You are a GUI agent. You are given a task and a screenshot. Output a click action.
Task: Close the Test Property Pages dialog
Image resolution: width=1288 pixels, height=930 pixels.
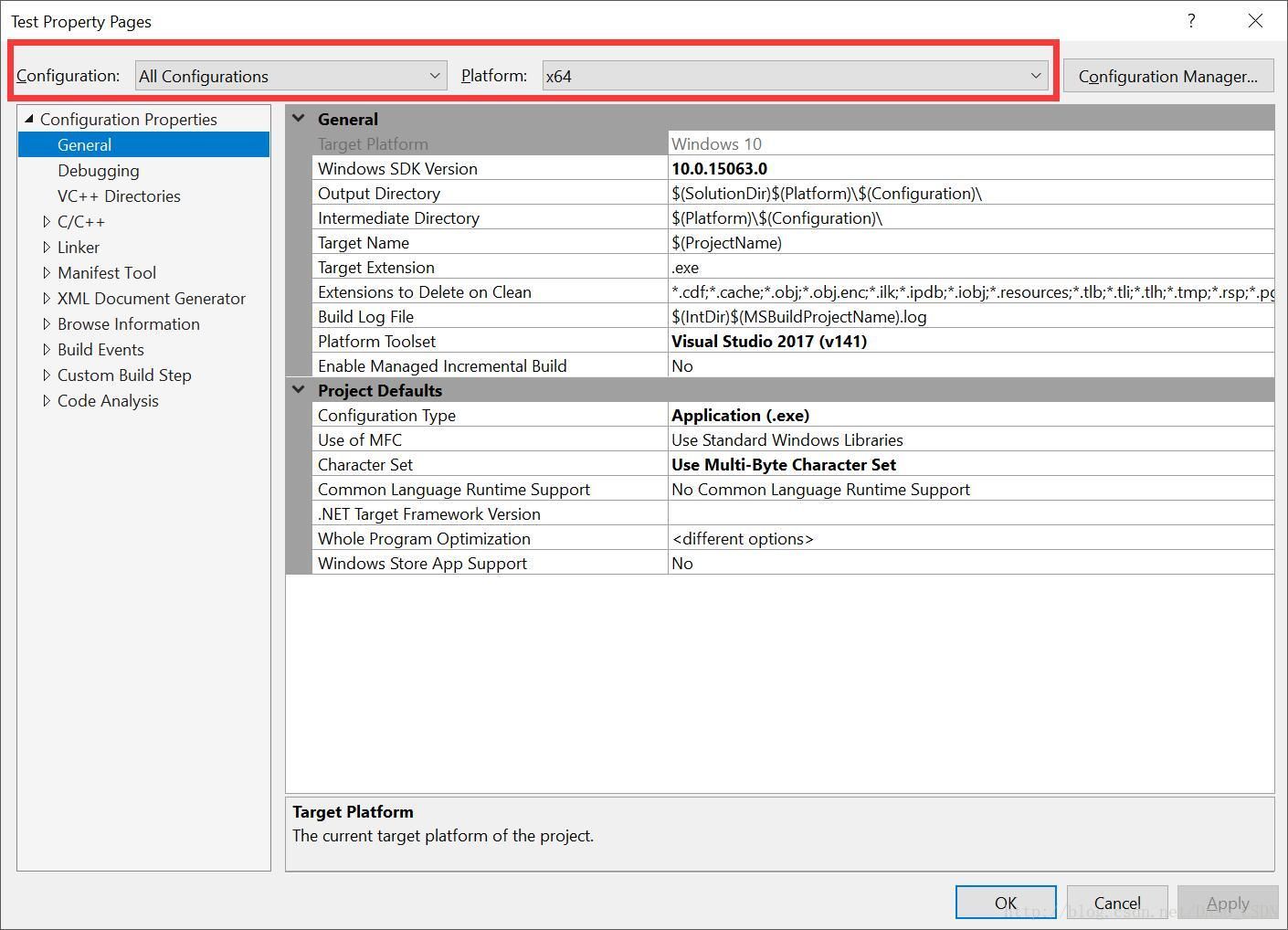[x=1255, y=21]
